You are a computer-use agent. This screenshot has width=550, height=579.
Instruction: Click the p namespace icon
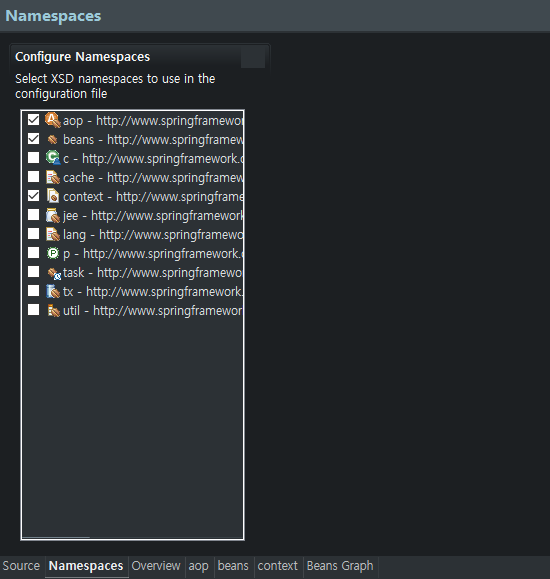(x=53, y=253)
